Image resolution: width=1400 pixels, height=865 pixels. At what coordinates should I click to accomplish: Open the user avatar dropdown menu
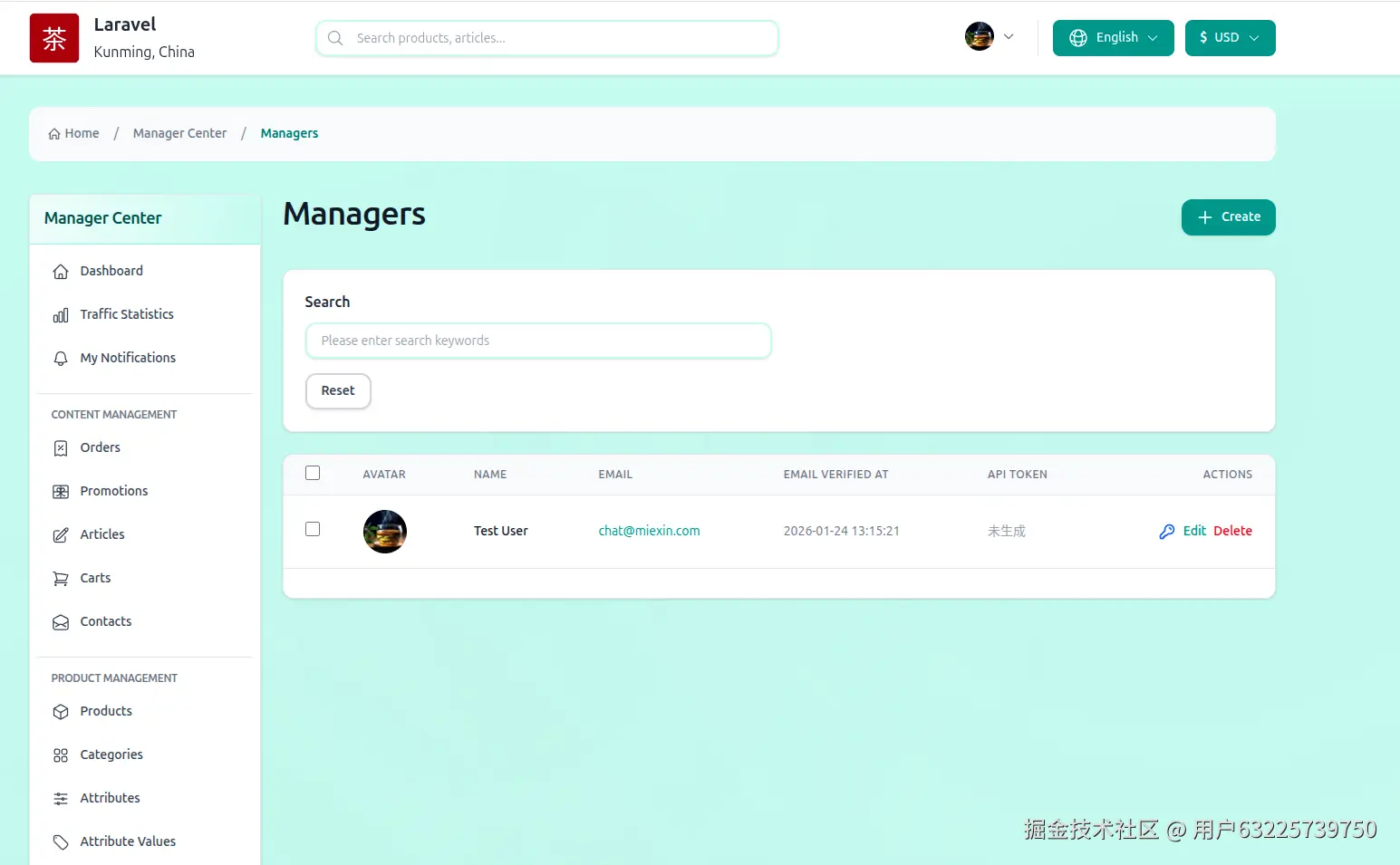click(990, 36)
